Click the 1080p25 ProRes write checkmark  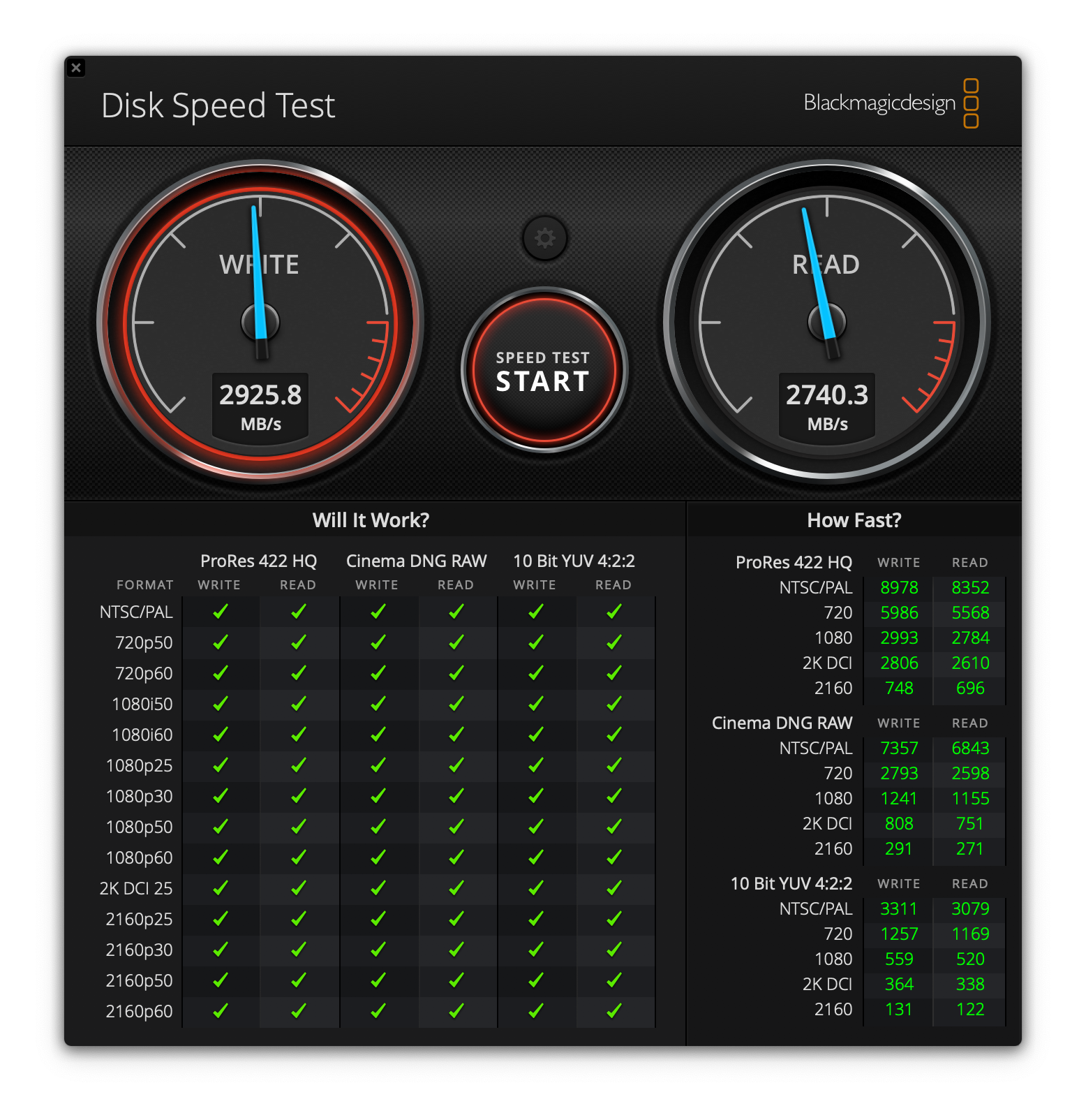(221, 765)
